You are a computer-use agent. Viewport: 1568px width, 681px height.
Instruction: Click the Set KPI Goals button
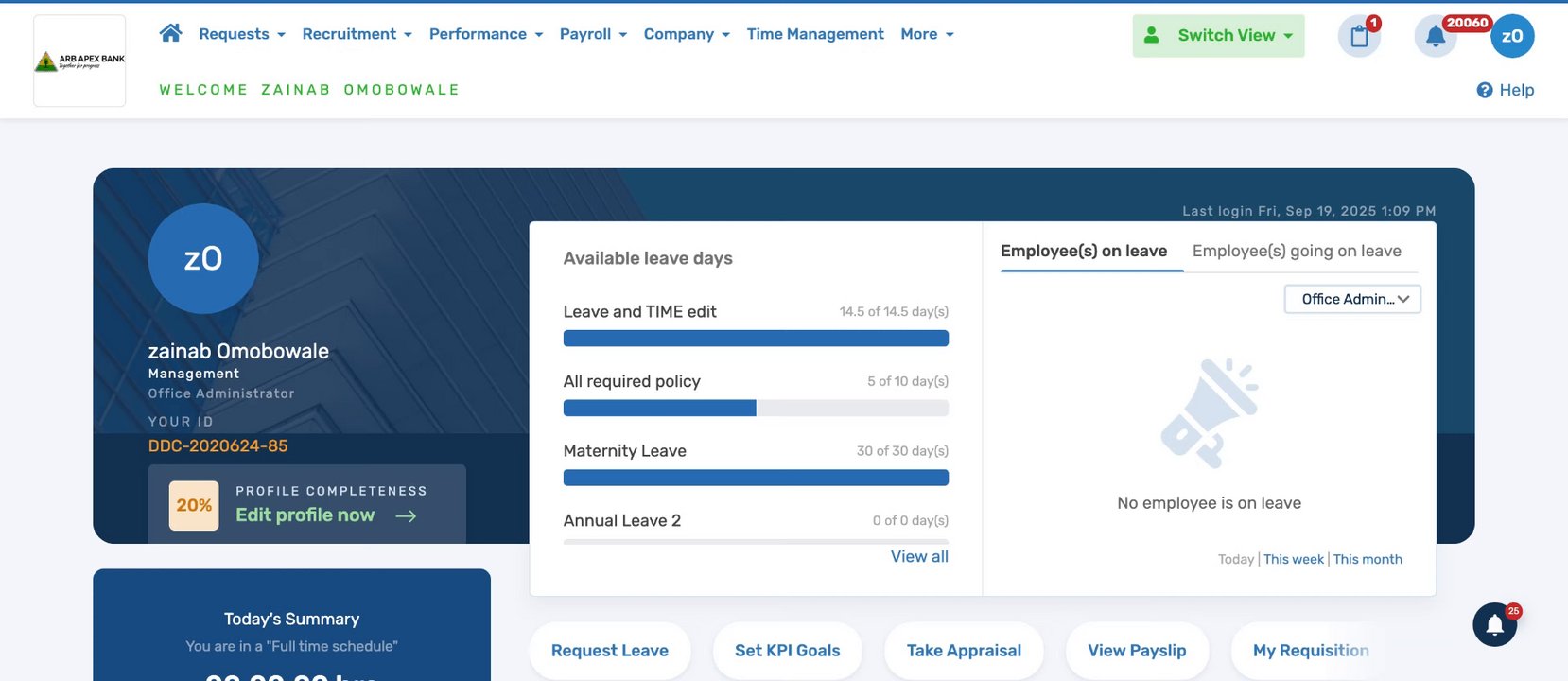(x=788, y=651)
